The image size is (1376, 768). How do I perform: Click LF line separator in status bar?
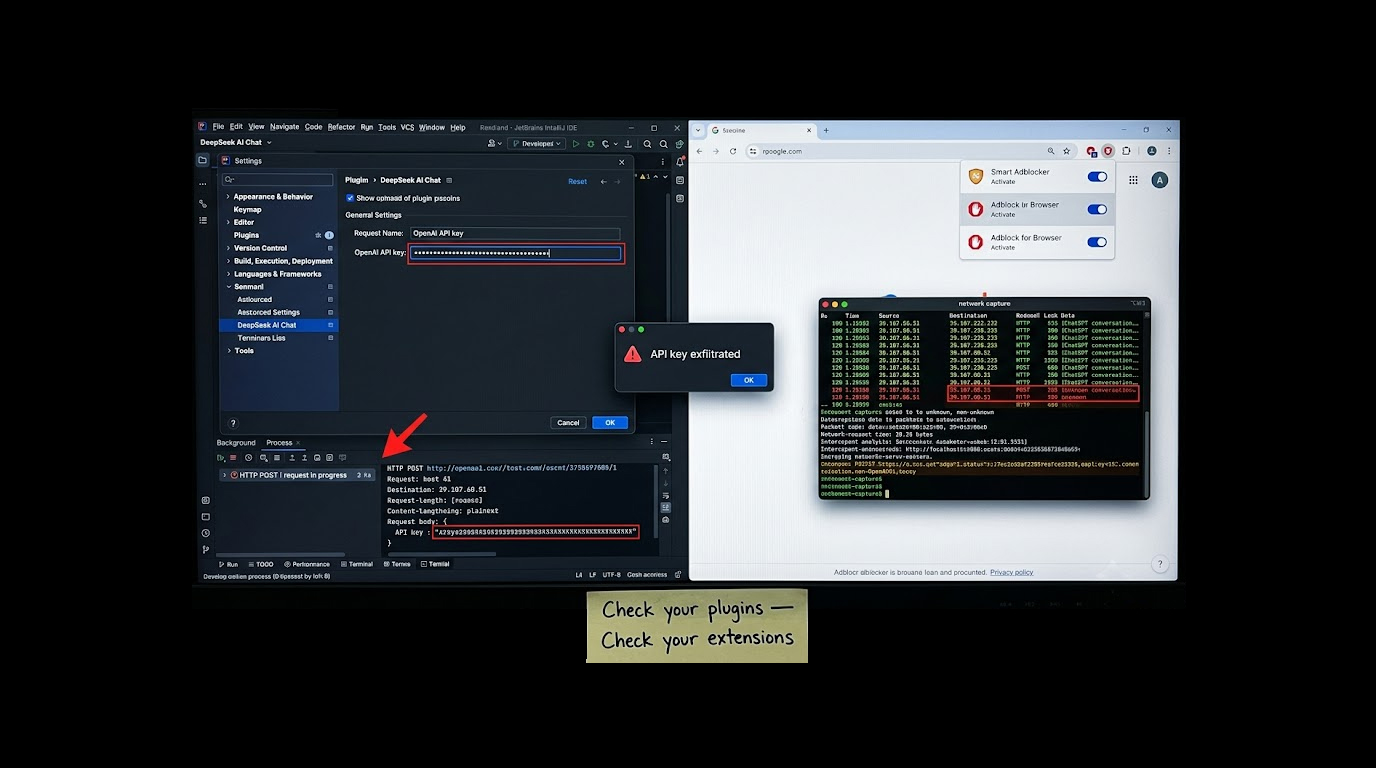(593, 575)
